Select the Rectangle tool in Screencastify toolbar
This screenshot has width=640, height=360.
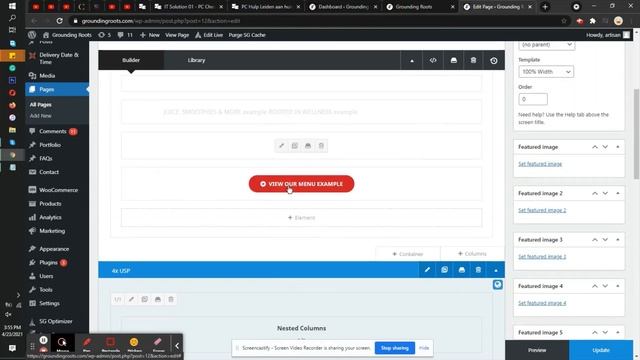pyautogui.click(x=110, y=344)
